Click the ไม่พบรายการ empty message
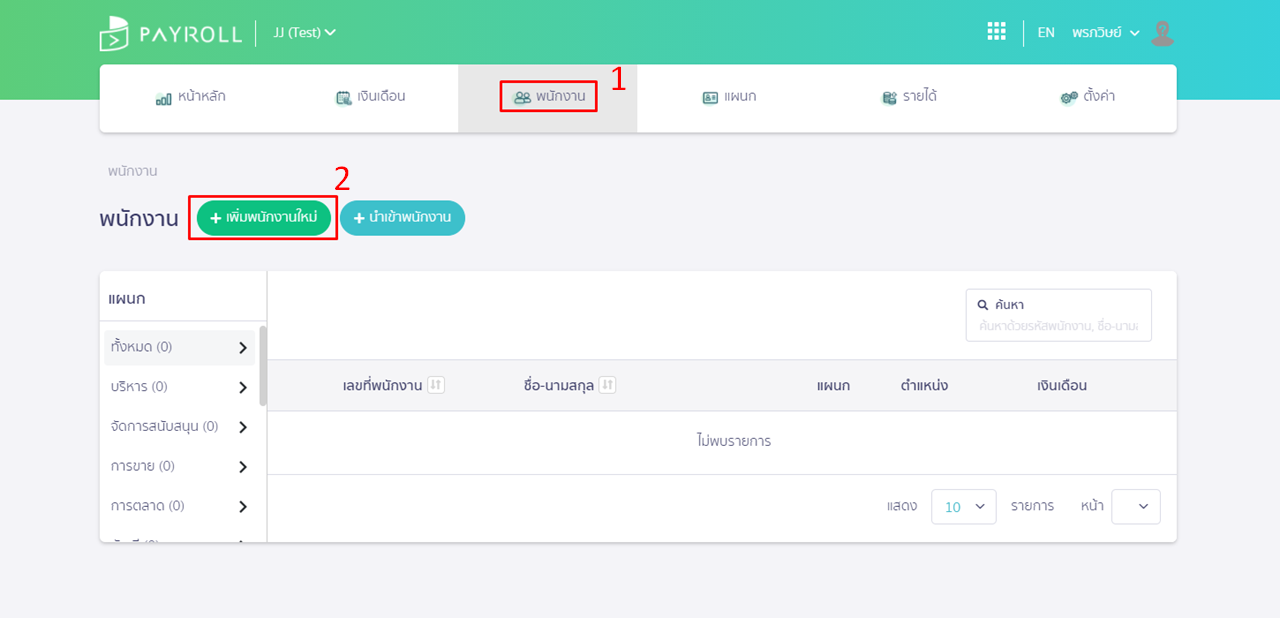 pos(734,441)
